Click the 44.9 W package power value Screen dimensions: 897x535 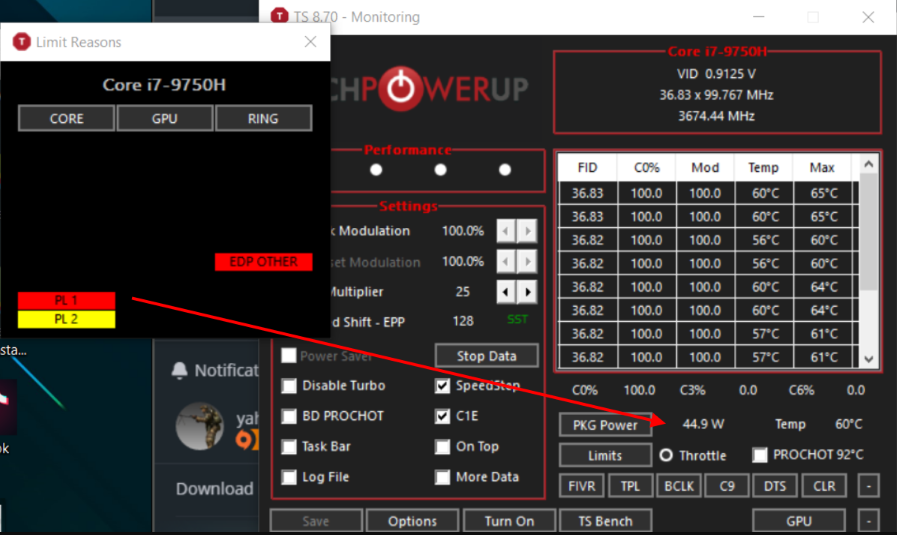[703, 424]
